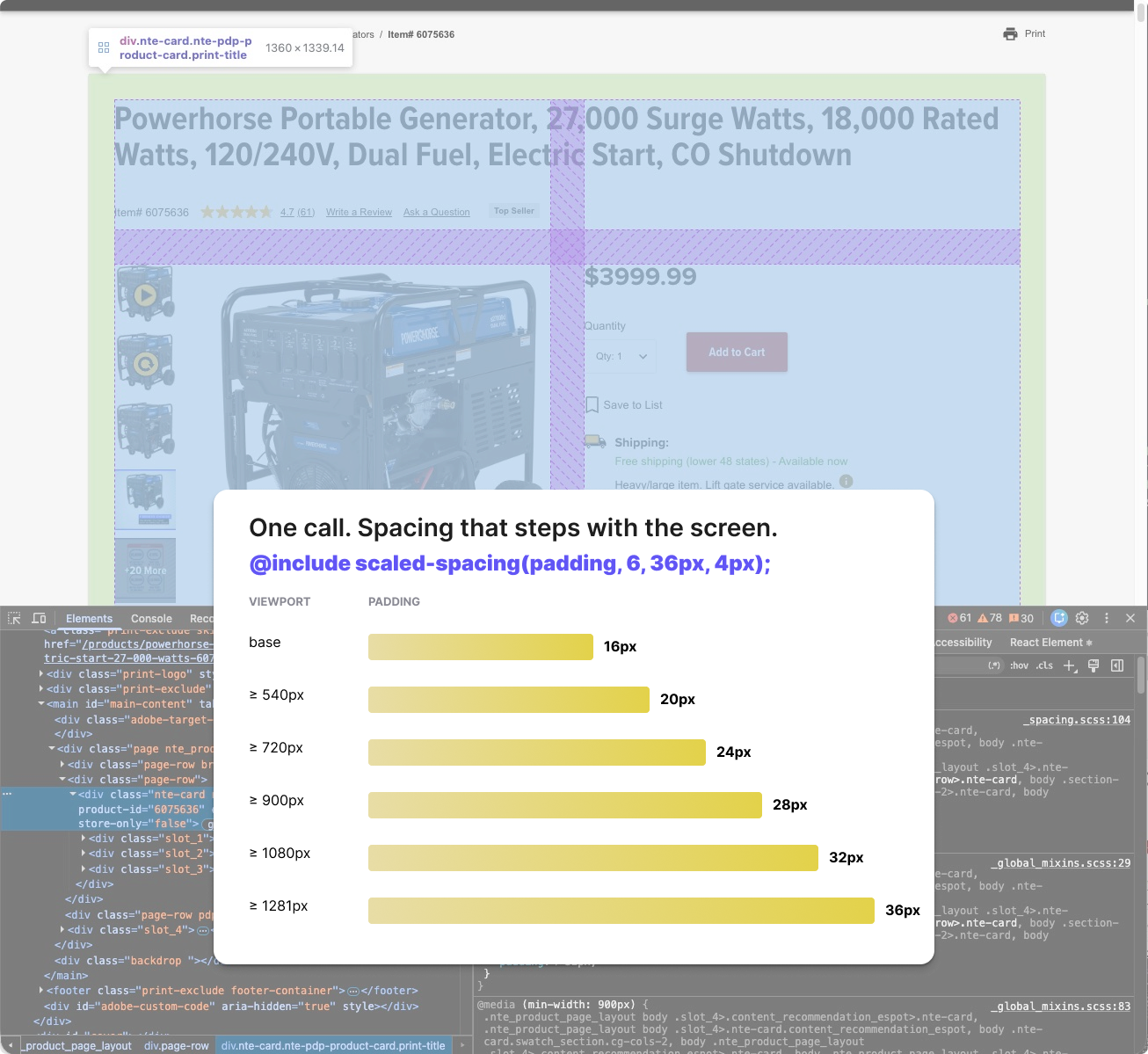The width and height of the screenshot is (1148, 1054).
Task: Click the shipping truck icon
Action: 595,441
